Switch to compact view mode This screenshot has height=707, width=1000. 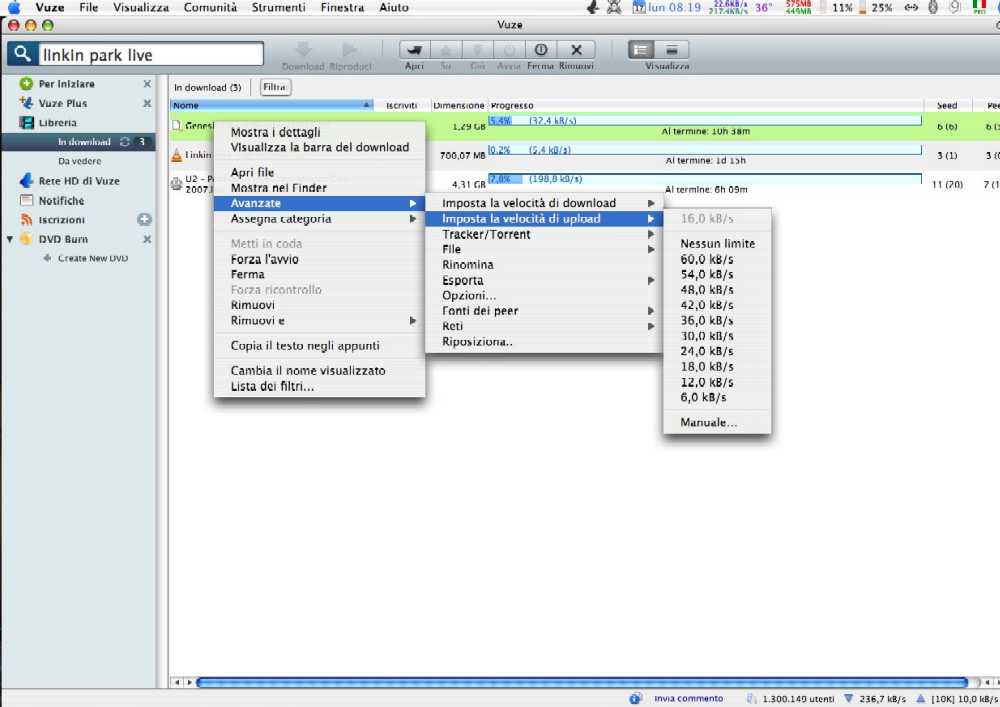point(672,50)
